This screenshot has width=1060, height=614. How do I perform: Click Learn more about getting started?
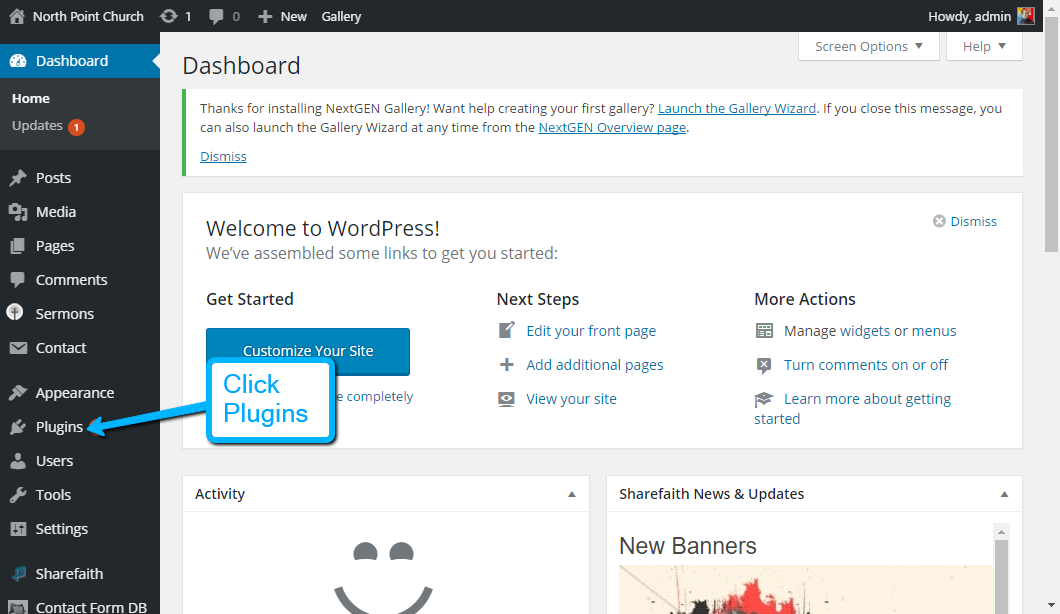867,399
